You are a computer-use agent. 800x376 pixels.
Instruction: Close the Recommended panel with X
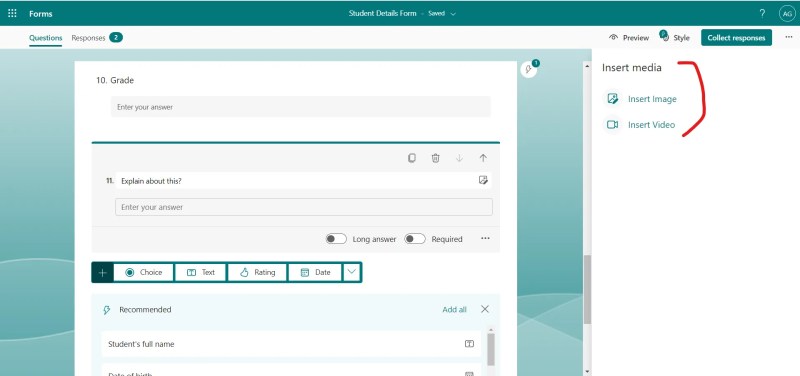click(485, 309)
